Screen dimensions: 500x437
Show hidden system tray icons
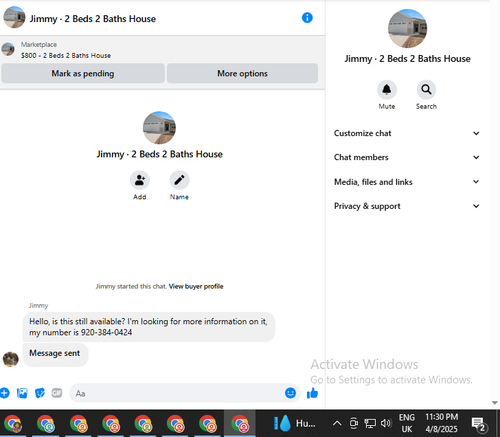(x=337, y=423)
